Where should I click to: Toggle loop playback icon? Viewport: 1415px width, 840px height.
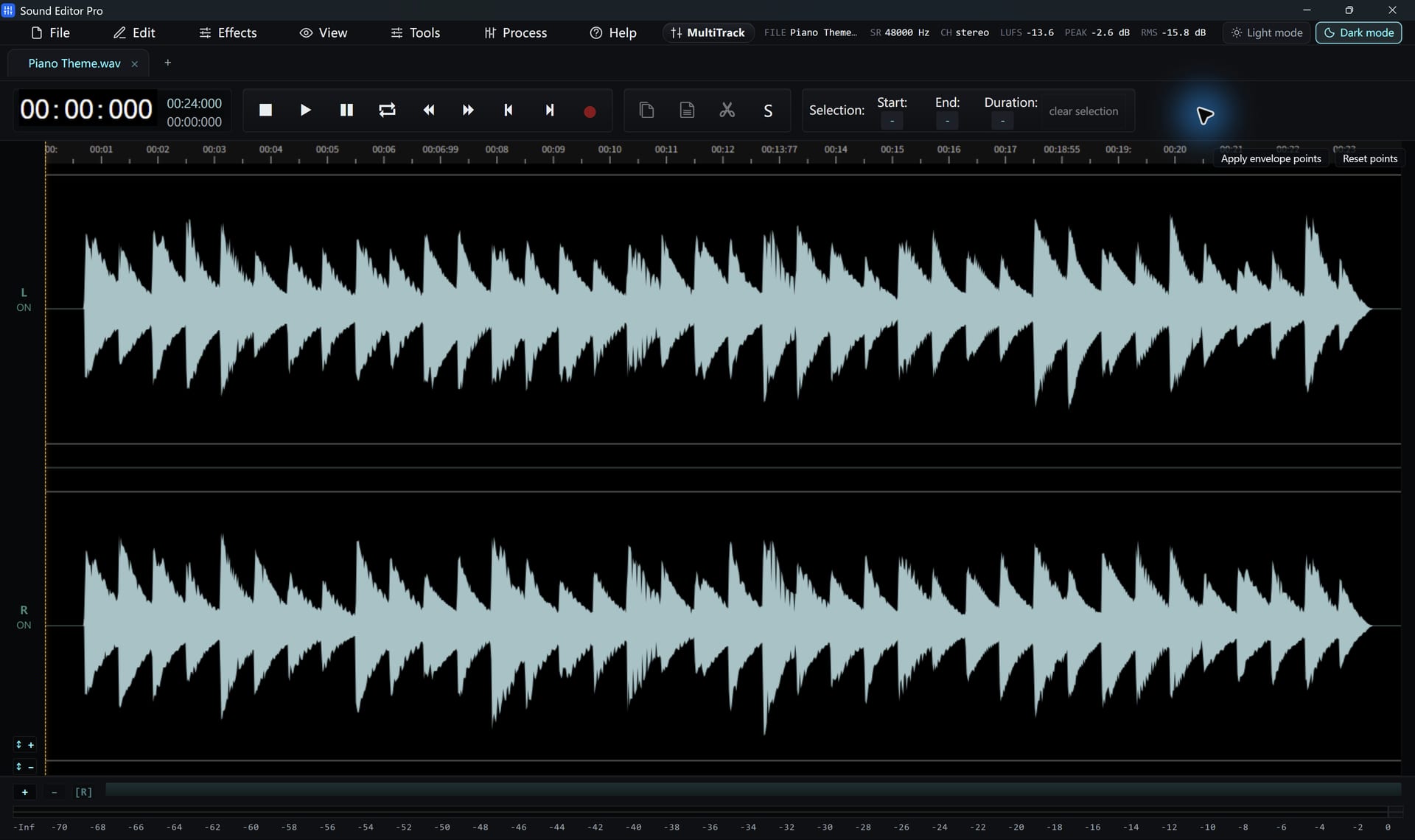[x=387, y=111]
